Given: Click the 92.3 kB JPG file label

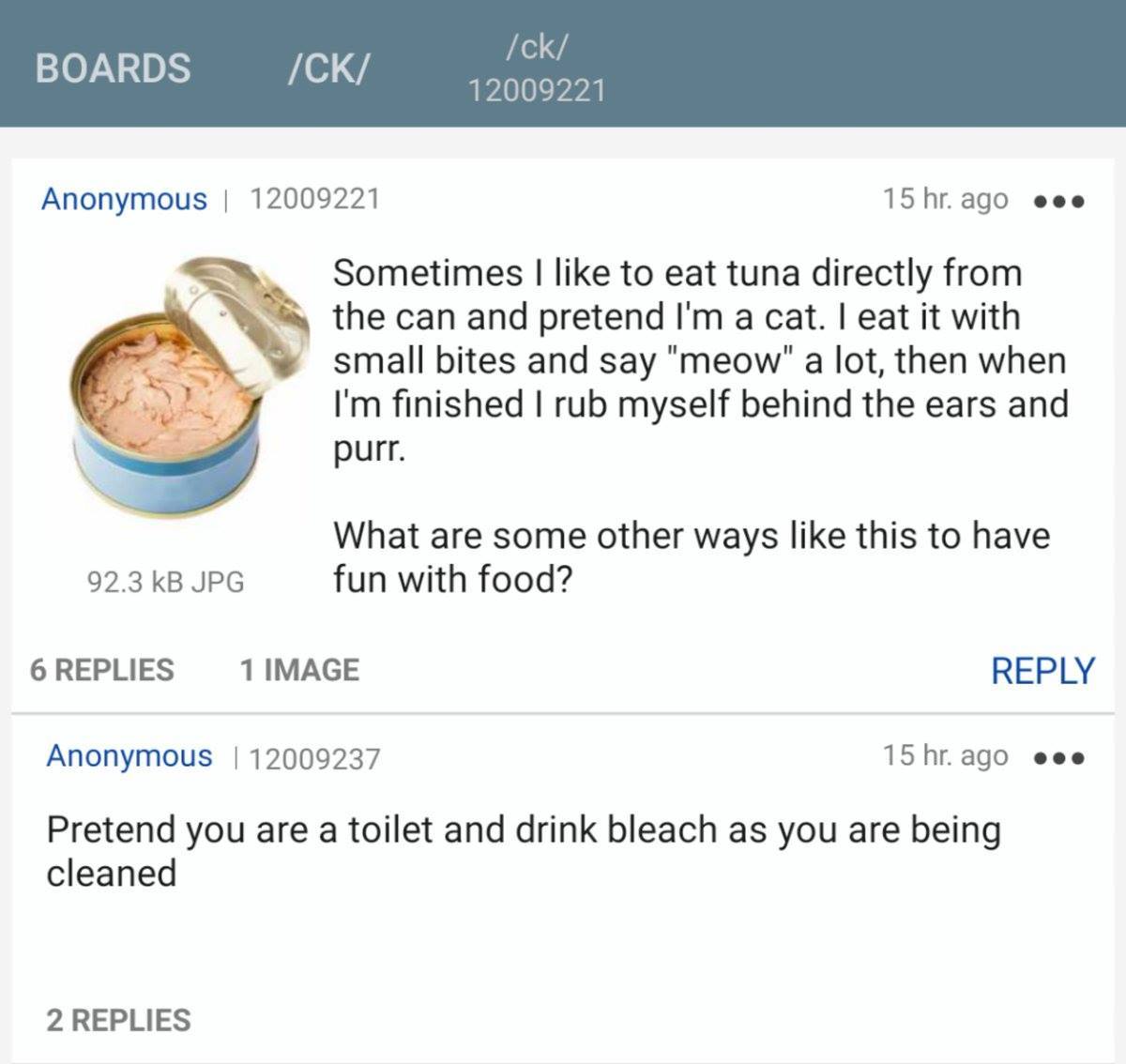Looking at the screenshot, I should tap(165, 582).
